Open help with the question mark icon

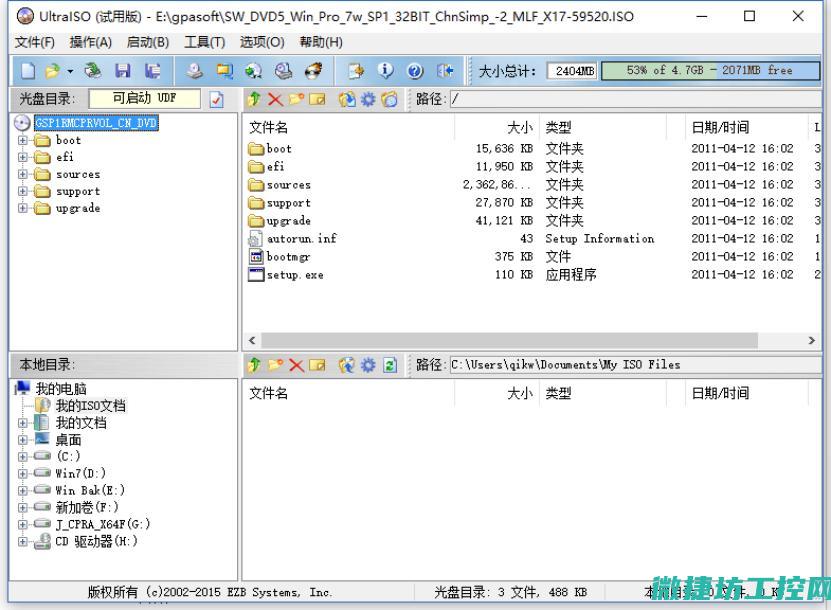tap(415, 70)
